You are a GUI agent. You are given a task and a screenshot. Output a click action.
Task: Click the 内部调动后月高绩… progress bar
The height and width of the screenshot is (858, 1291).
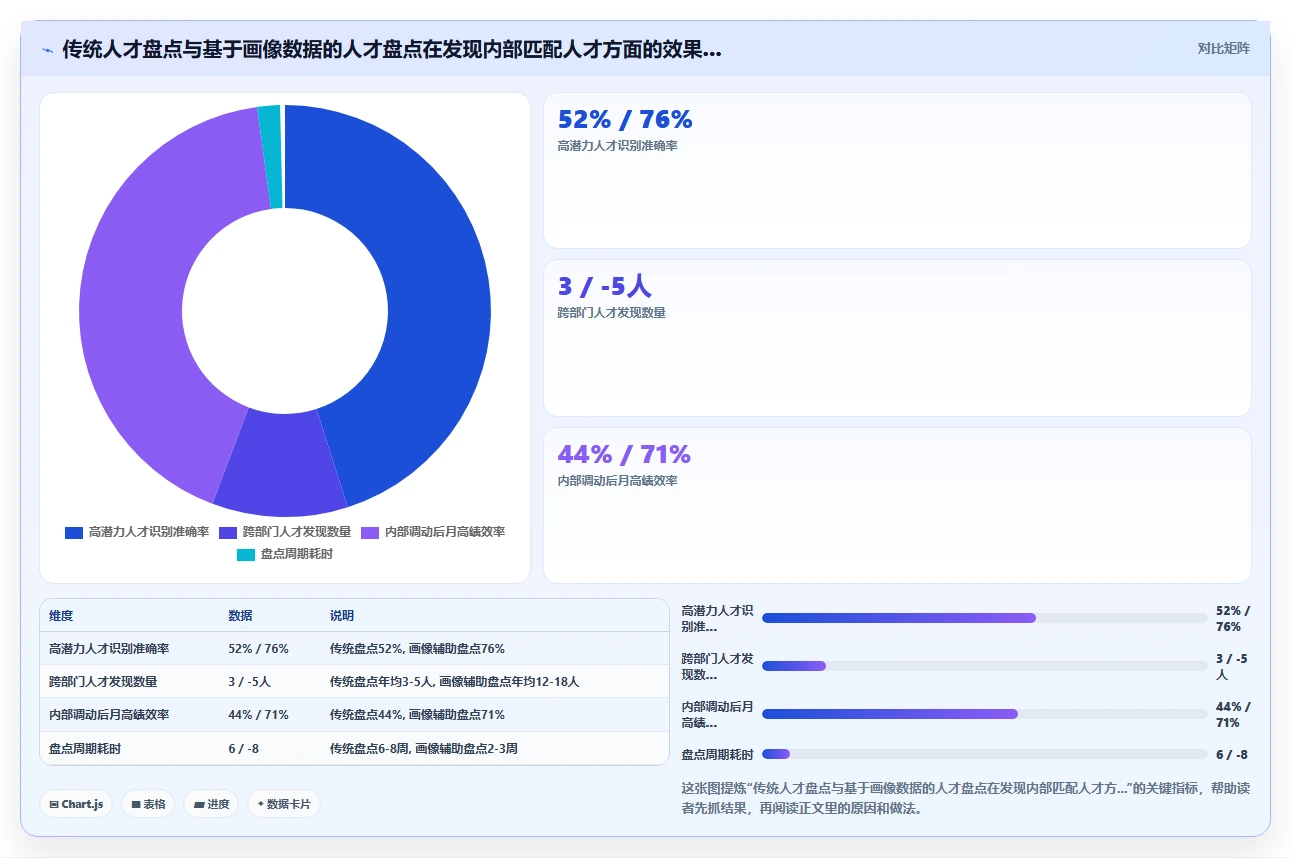click(x=984, y=714)
